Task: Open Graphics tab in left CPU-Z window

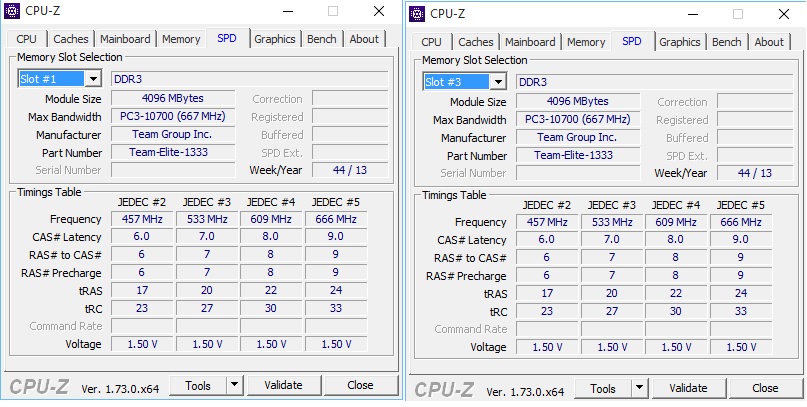Action: coord(275,39)
